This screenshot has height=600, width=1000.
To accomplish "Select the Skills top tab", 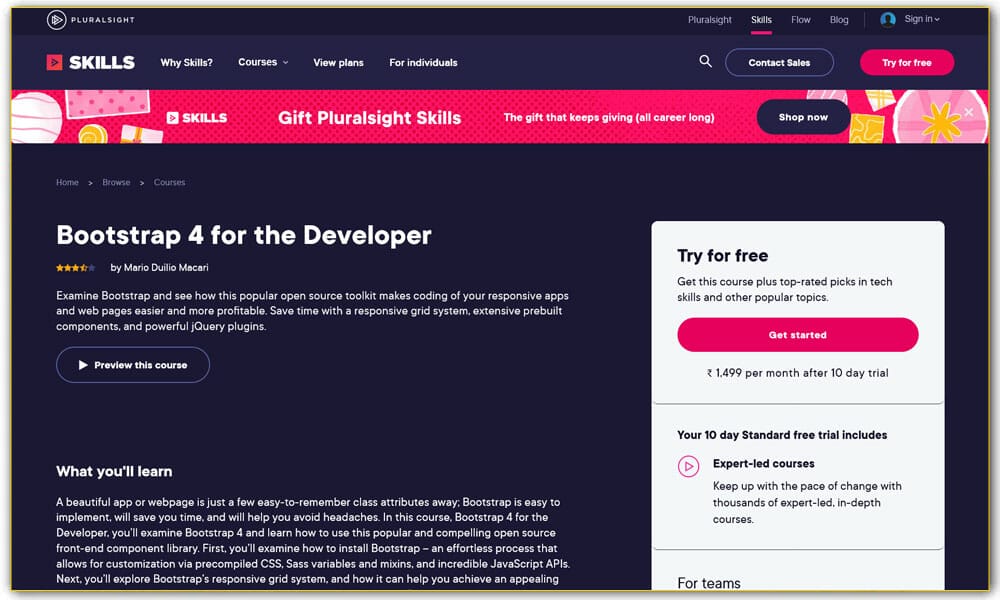I will 761,20.
